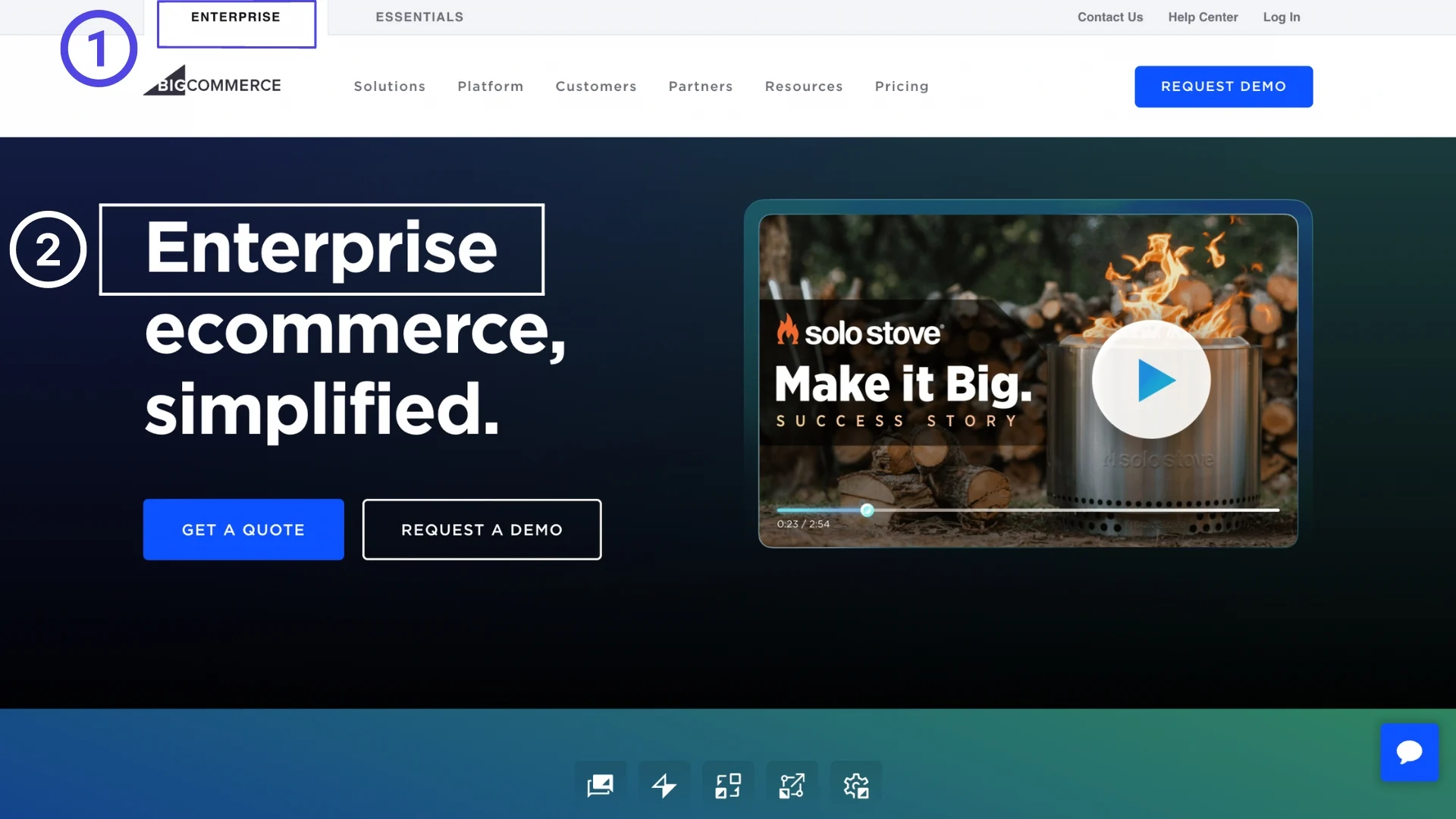Switch to the Enterprise tab

point(236,17)
